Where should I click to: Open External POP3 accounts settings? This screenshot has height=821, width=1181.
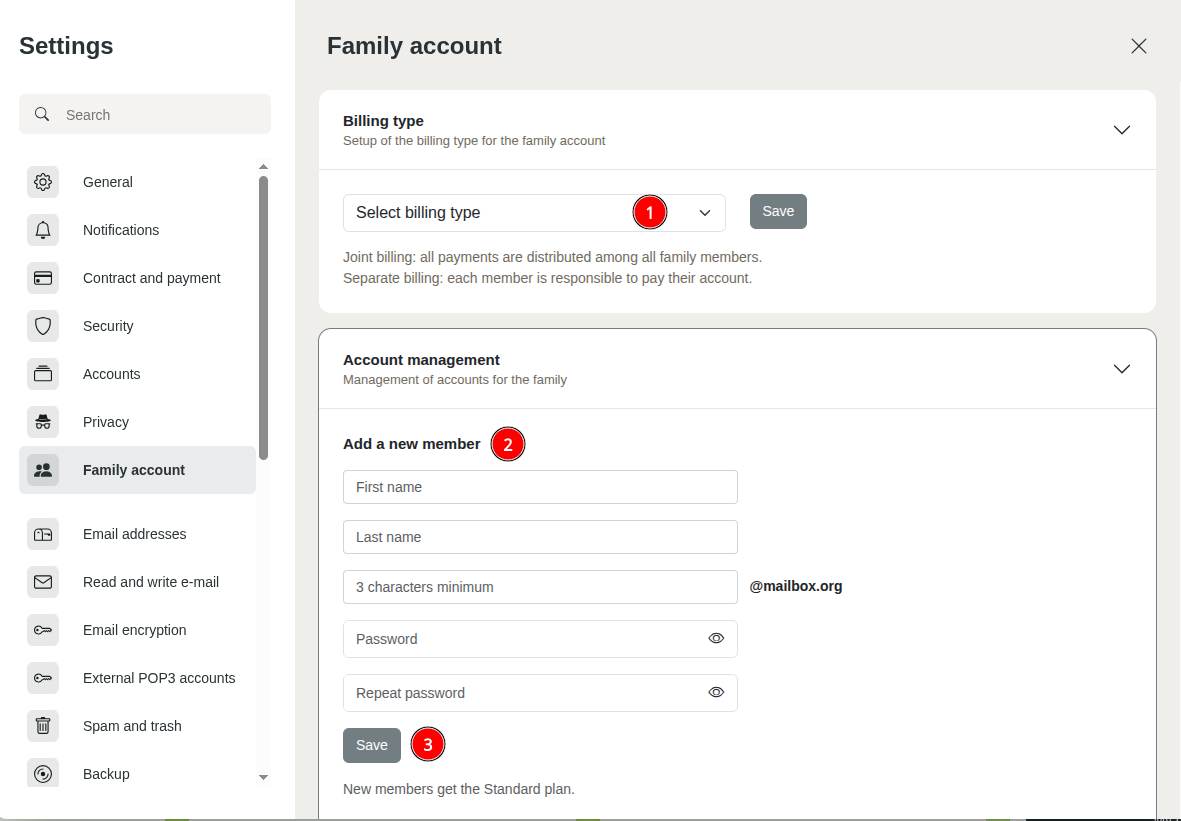coord(159,678)
